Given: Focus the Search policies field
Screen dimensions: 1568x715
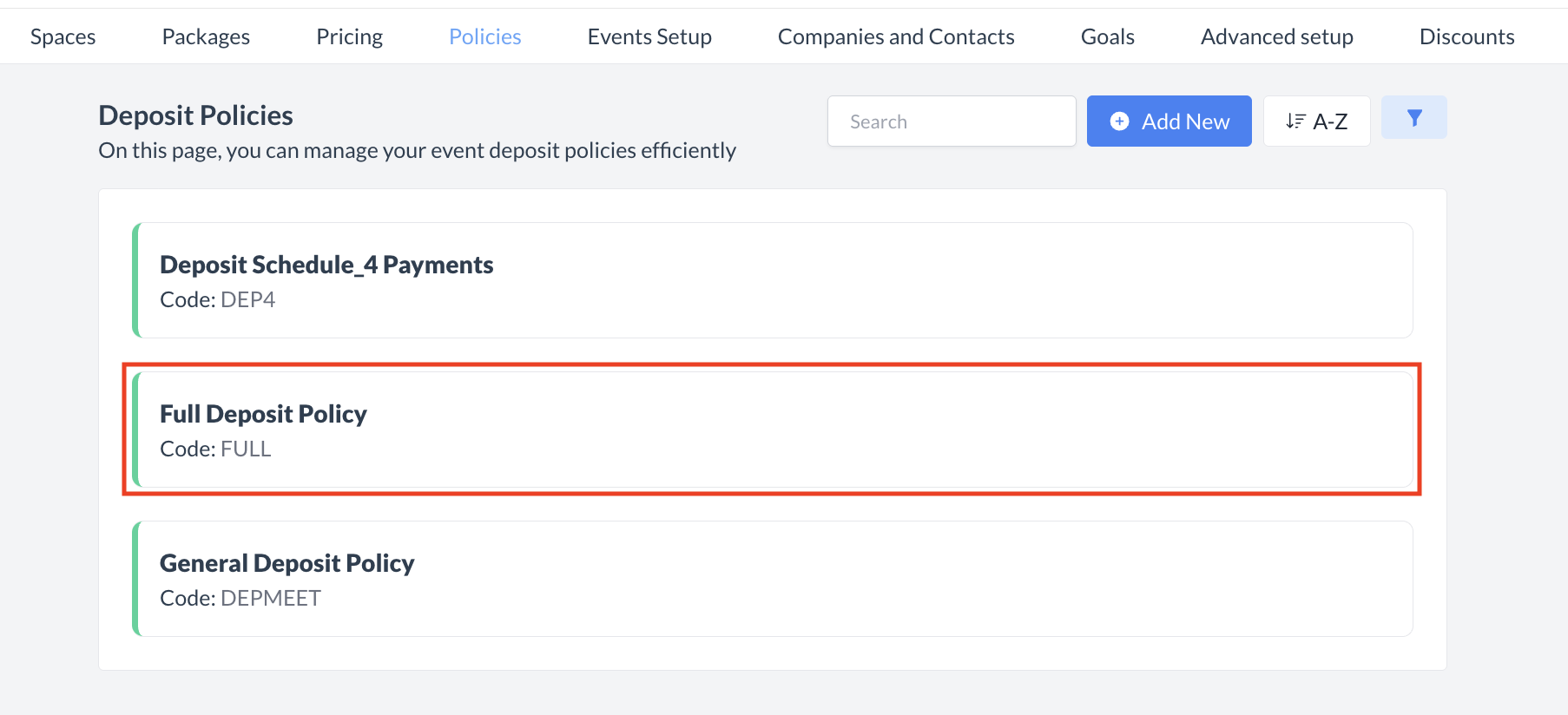Looking at the screenshot, I should (x=951, y=121).
